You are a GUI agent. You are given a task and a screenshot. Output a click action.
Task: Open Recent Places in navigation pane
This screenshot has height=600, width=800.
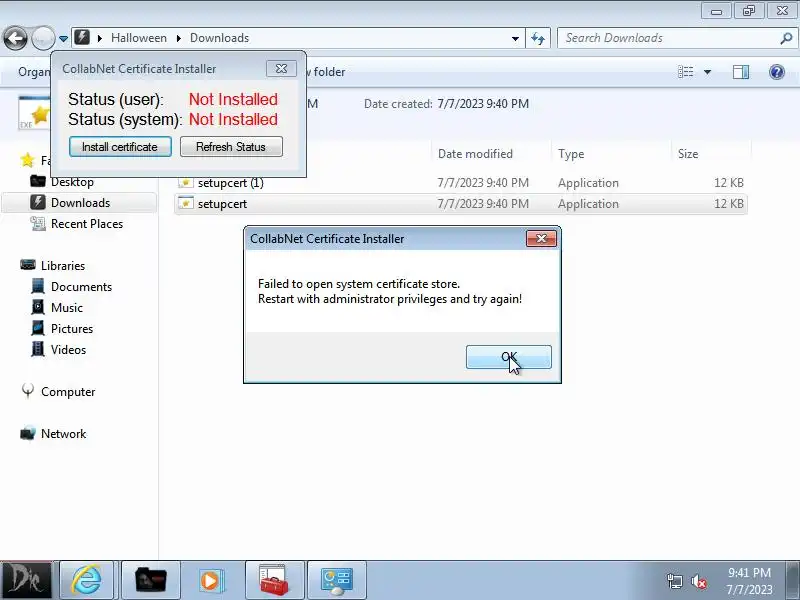pyautogui.click(x=87, y=223)
